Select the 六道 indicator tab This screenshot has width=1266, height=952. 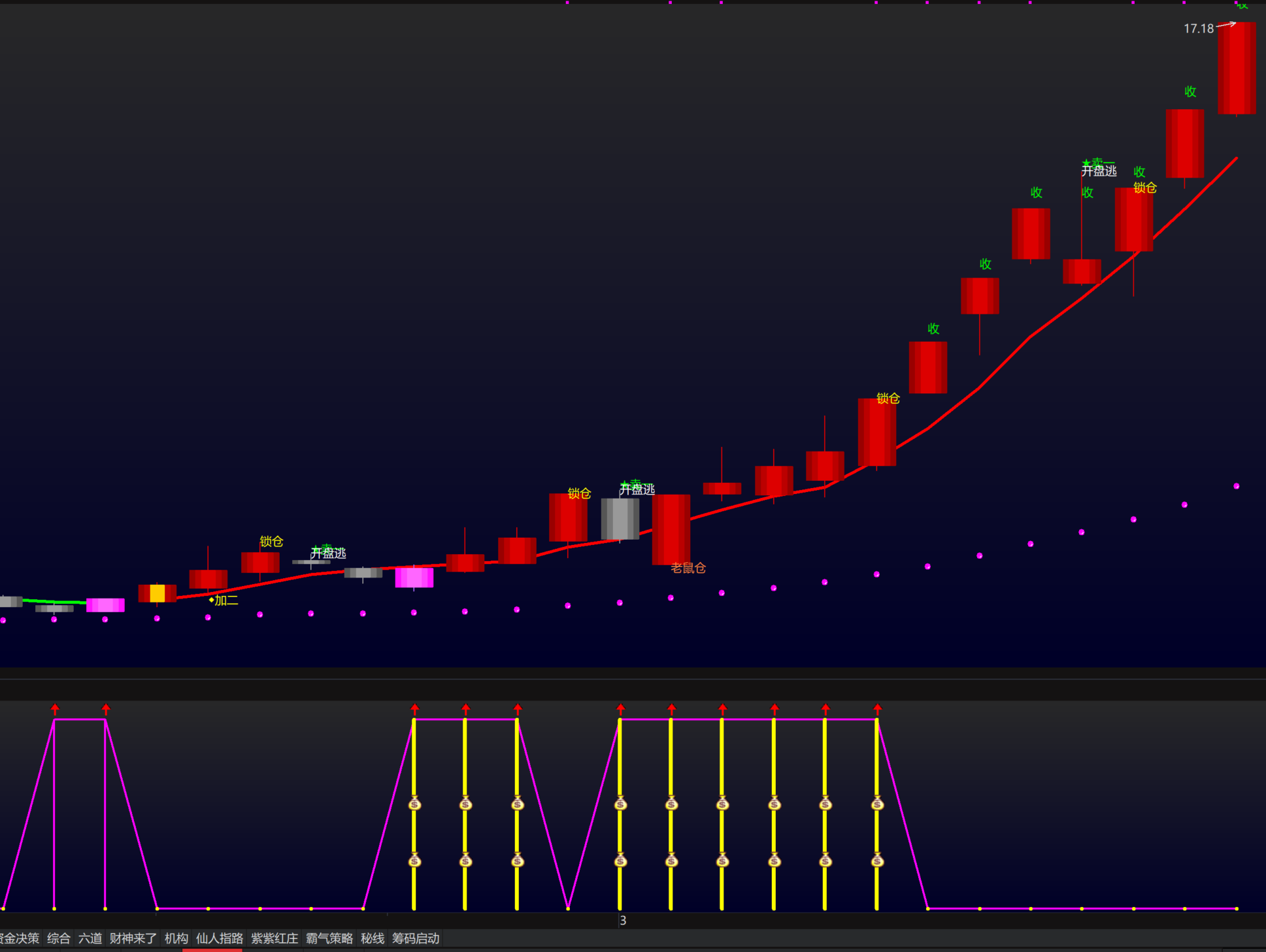tap(90, 938)
